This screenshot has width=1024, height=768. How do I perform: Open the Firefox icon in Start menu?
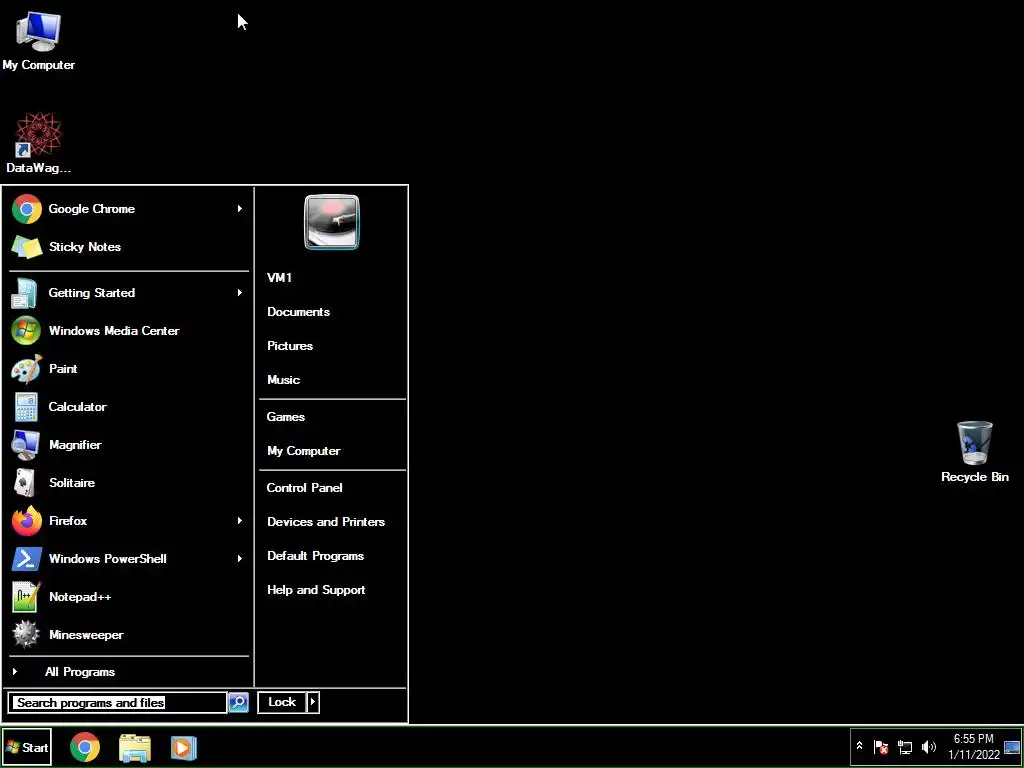click(x=27, y=520)
